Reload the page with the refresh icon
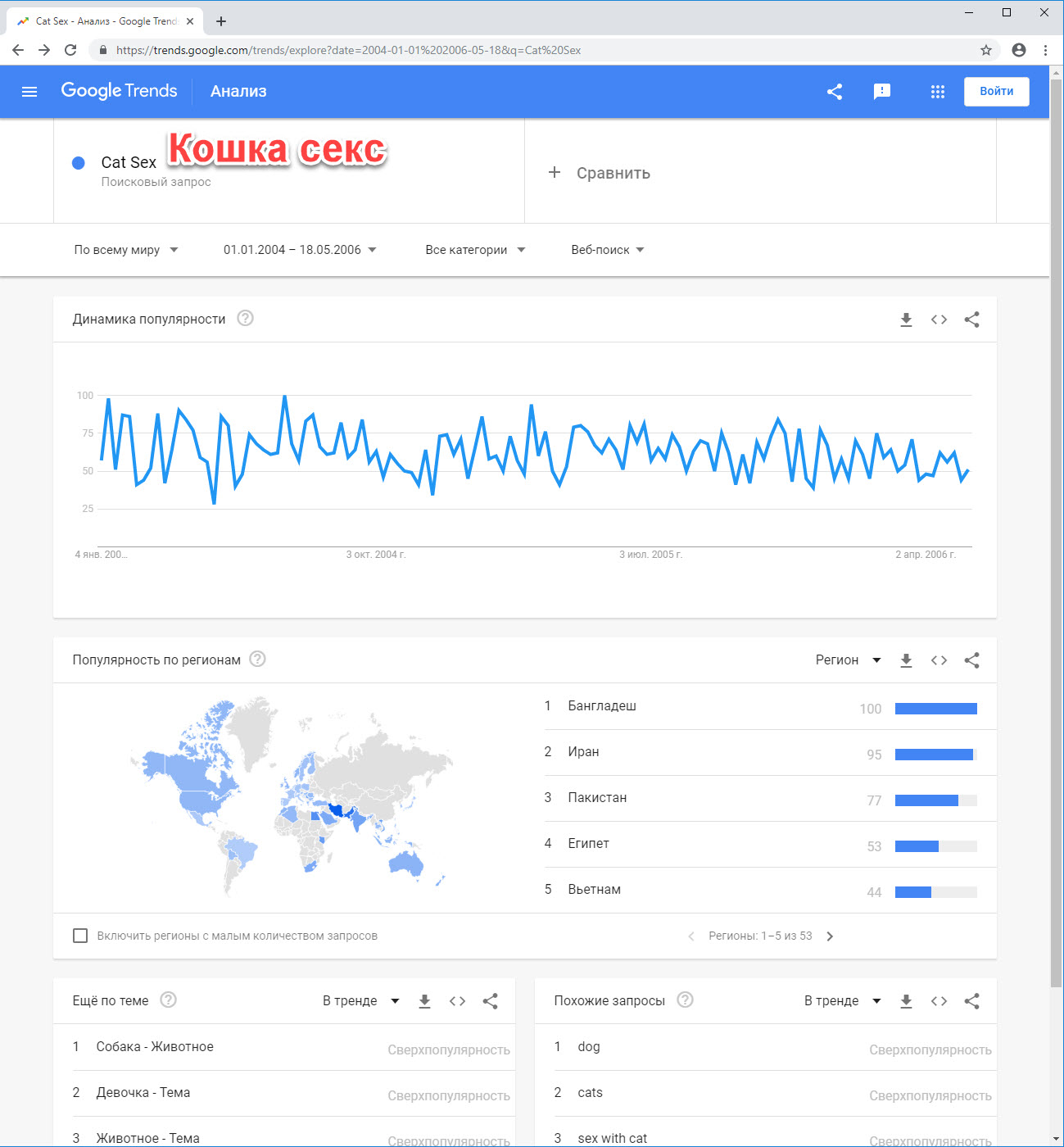This screenshot has width=1064, height=1147. click(x=70, y=50)
